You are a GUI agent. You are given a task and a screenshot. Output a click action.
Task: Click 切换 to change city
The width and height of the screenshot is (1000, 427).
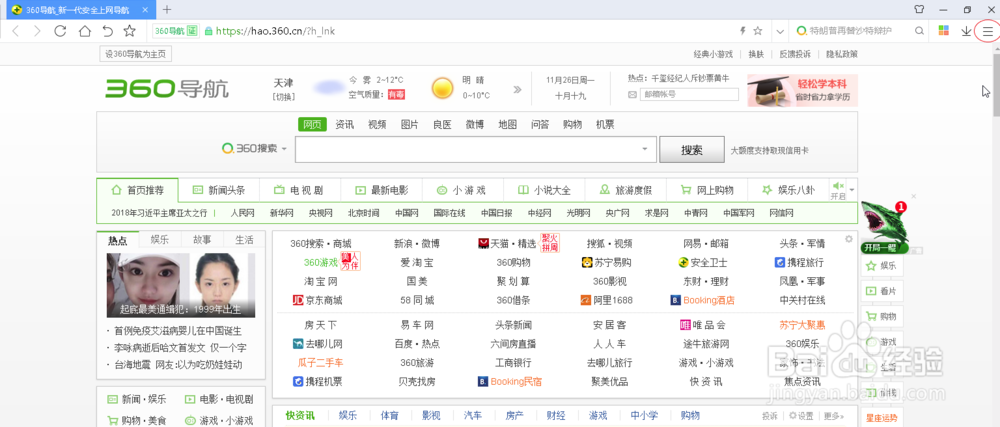pos(284,97)
